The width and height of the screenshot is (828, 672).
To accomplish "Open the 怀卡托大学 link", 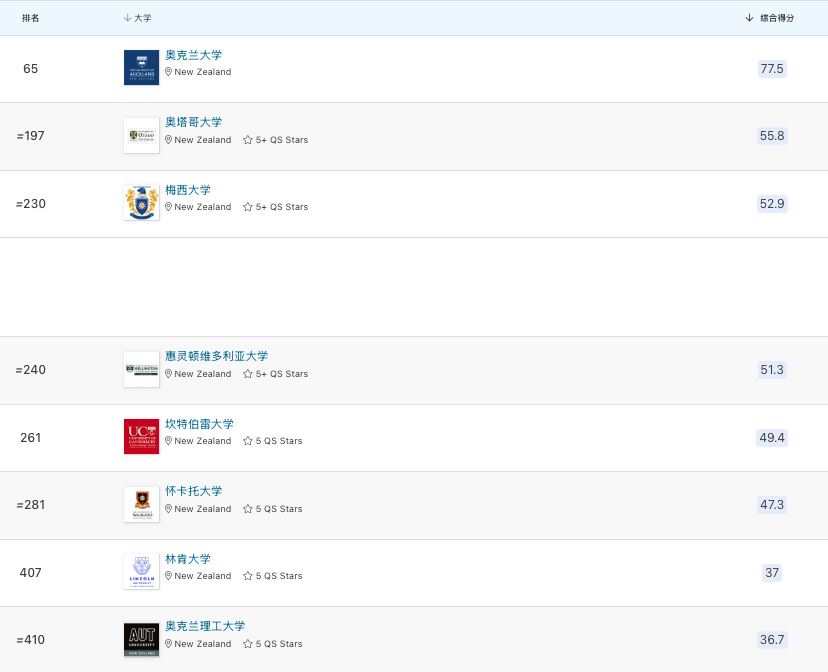I will pos(193,491).
